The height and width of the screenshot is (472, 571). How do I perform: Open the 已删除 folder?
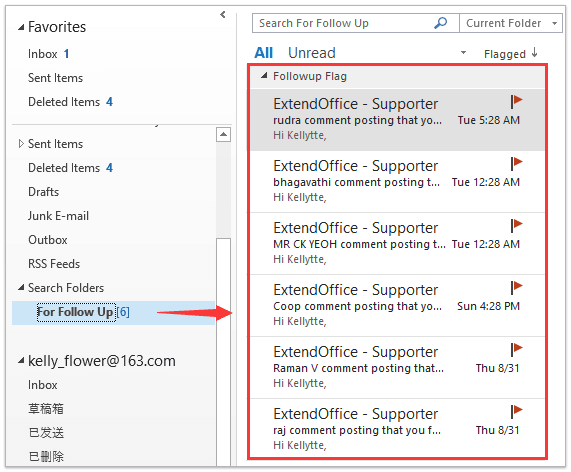[46, 457]
